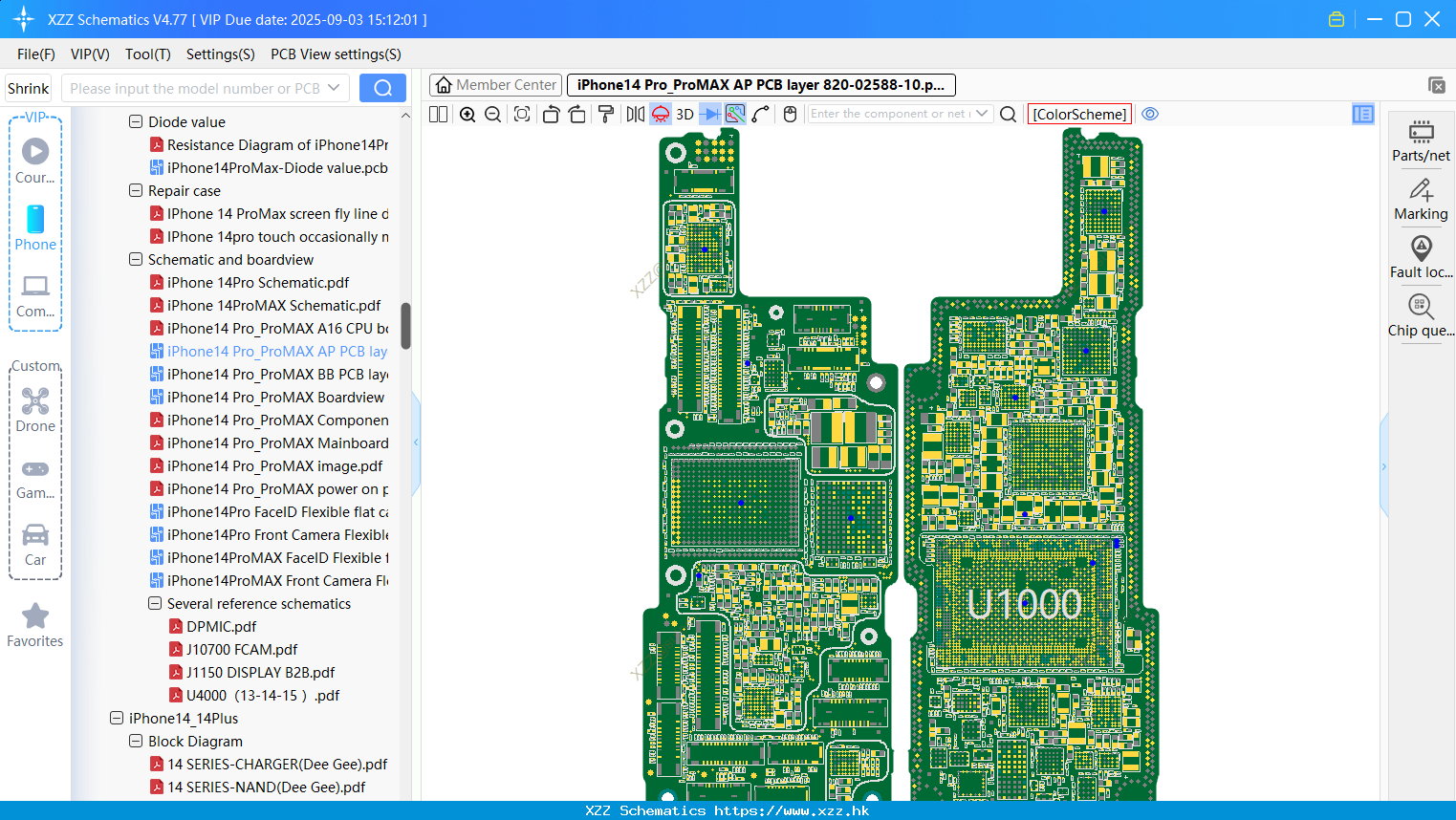Toggle the net trace display icon

pyautogui.click(x=735, y=114)
